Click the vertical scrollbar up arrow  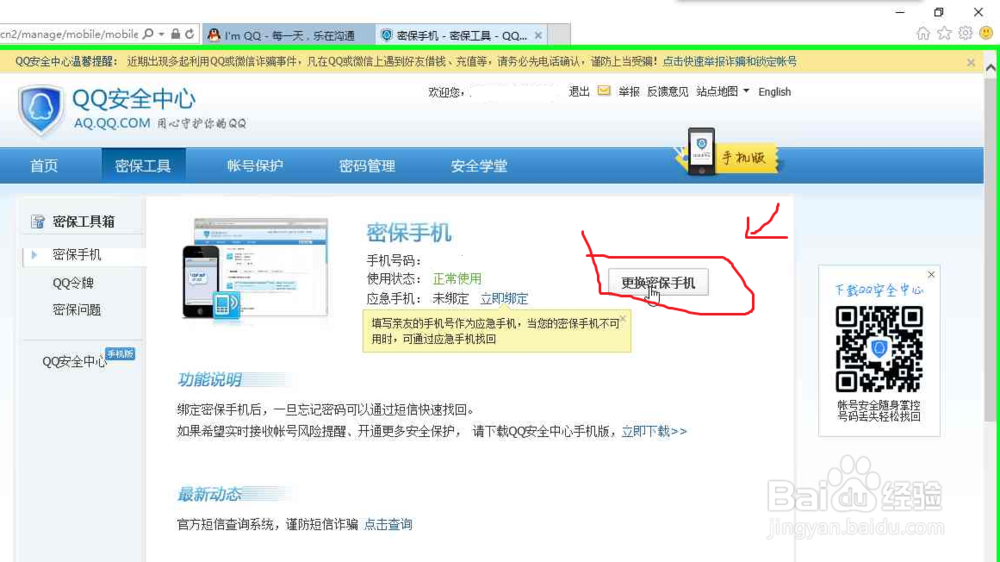click(990, 67)
